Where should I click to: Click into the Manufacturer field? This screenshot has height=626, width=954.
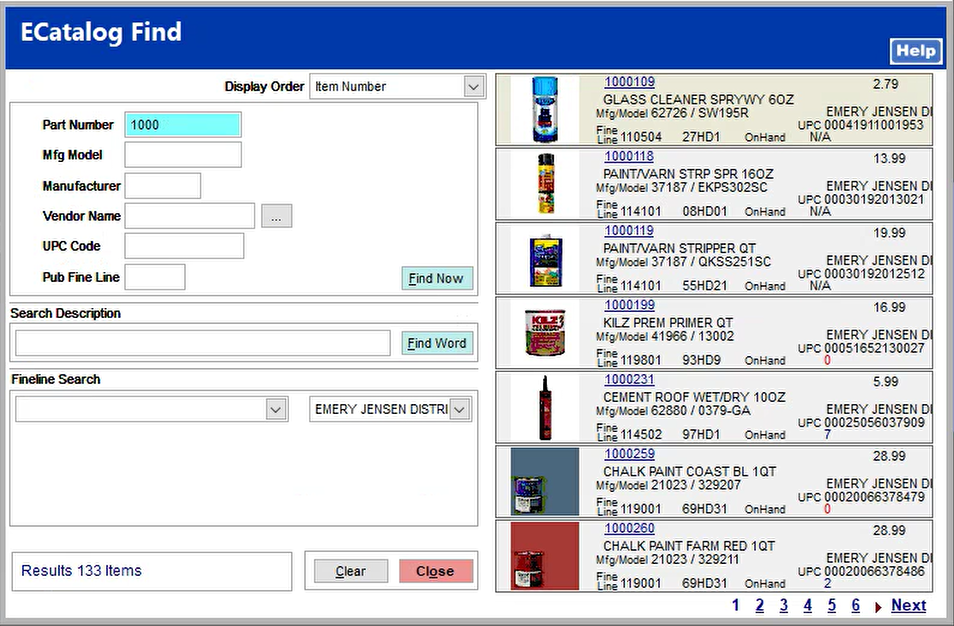162,186
